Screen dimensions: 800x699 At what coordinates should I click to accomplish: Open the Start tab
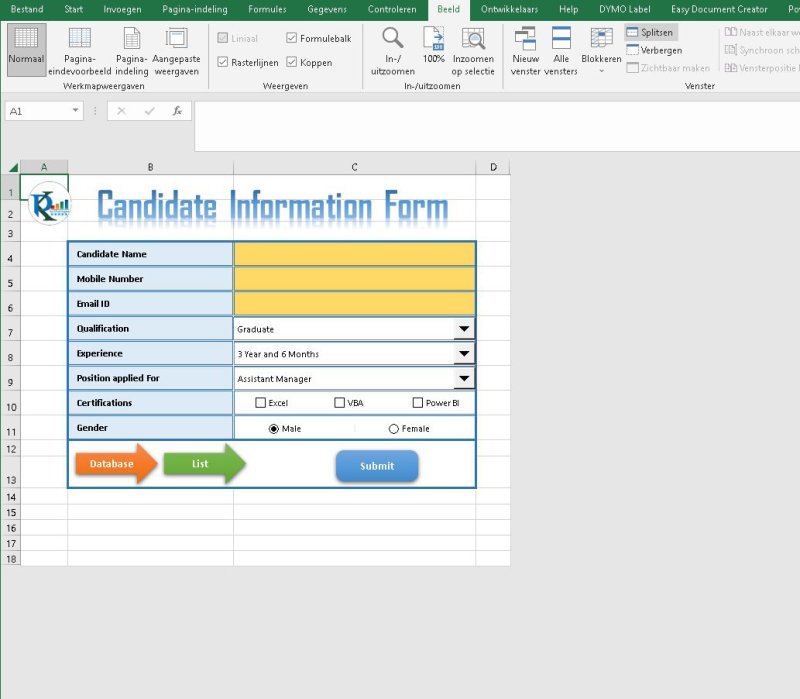pyautogui.click(x=73, y=9)
